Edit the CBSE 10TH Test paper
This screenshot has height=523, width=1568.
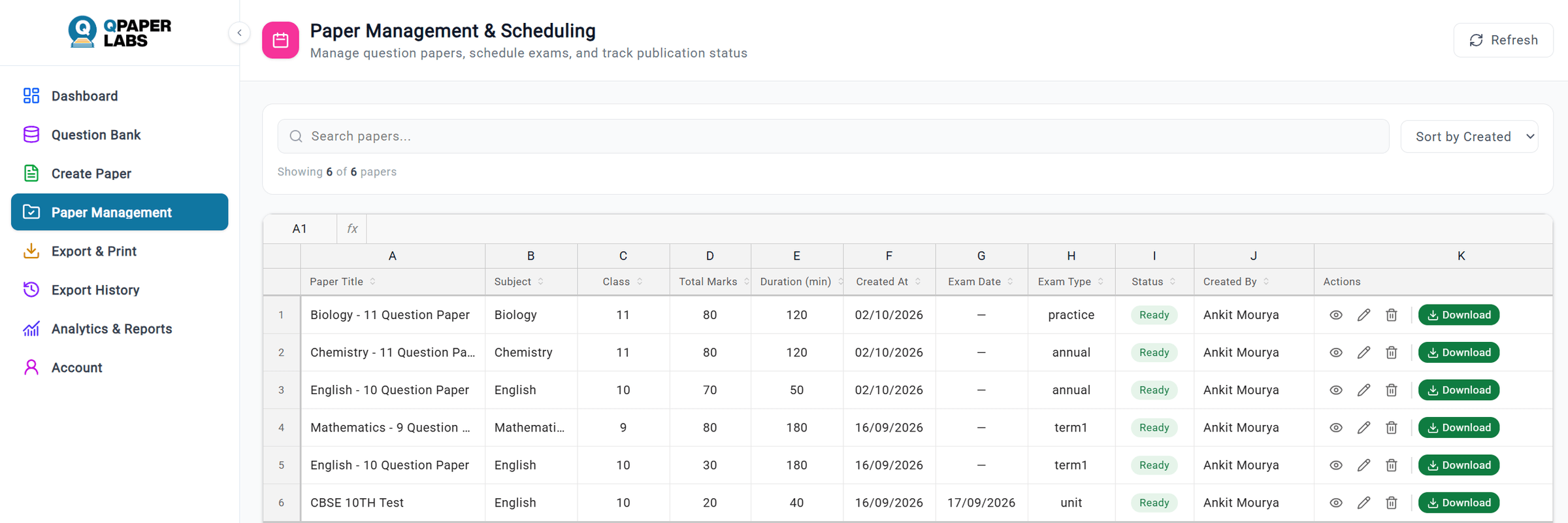pos(1364,503)
